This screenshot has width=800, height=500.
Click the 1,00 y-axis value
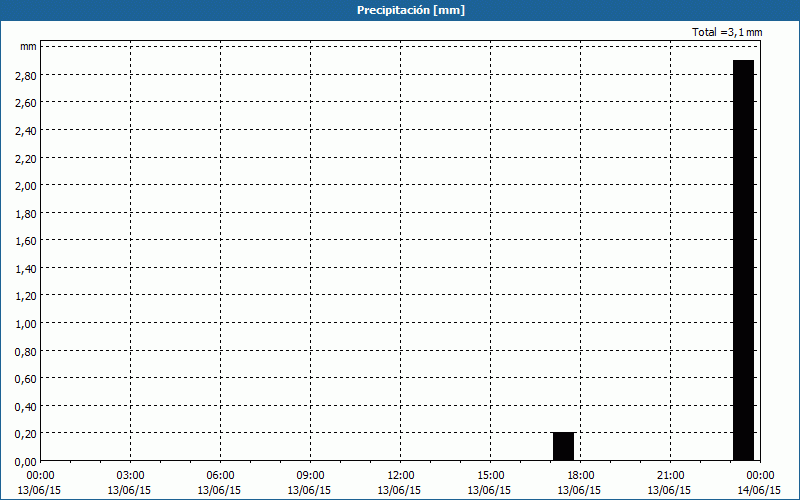(x=26, y=323)
